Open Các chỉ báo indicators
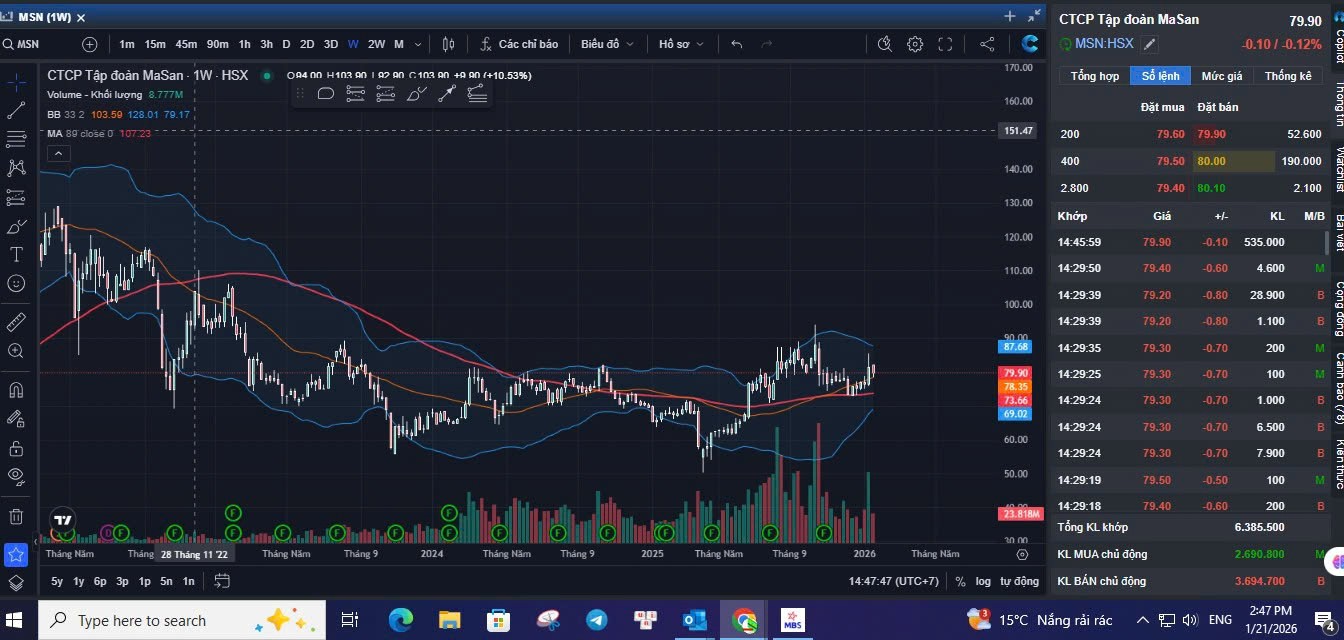 (x=519, y=44)
